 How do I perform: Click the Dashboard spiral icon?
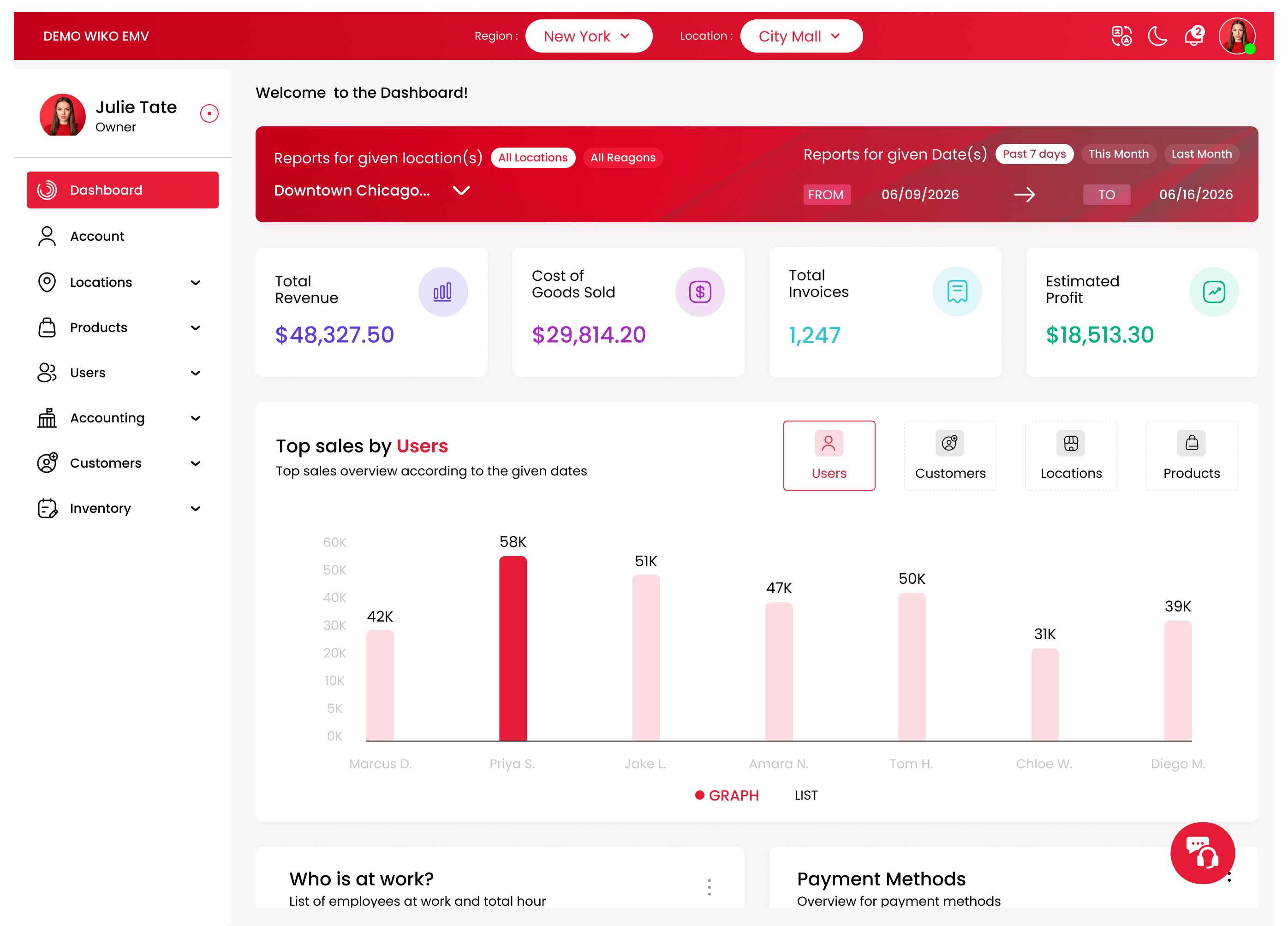(47, 190)
